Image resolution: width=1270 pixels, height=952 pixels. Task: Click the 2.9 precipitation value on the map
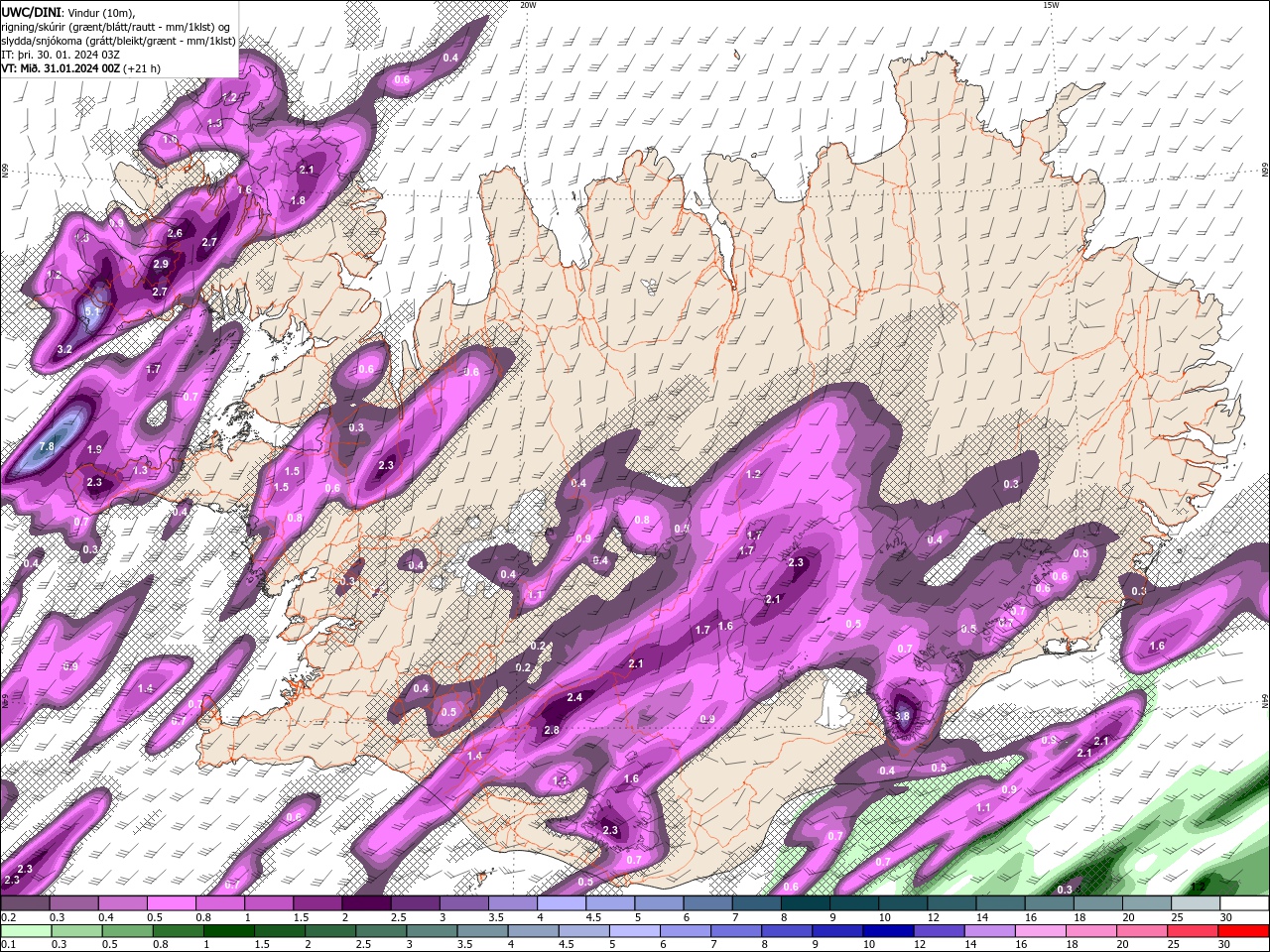click(x=161, y=264)
